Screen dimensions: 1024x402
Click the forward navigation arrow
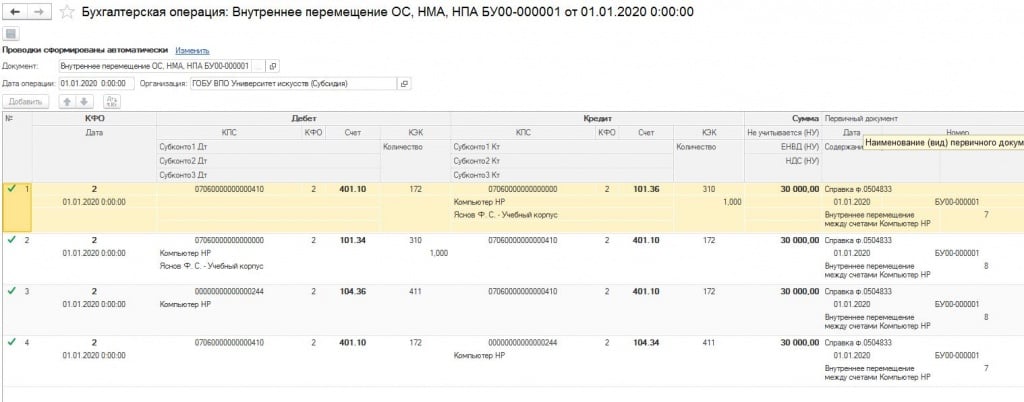coord(36,10)
